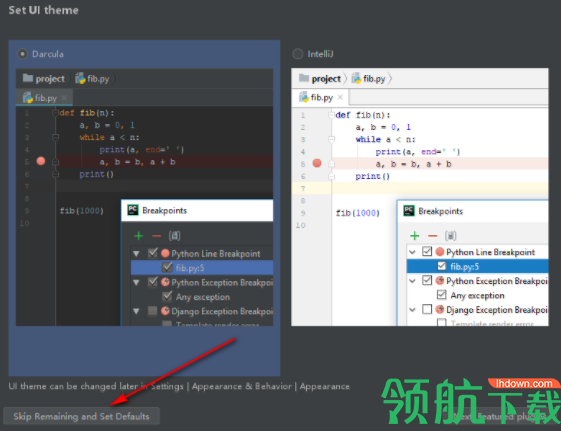Click the red breakpoint dot in Darcula preview
The width and height of the screenshot is (561, 431).
coord(41,161)
